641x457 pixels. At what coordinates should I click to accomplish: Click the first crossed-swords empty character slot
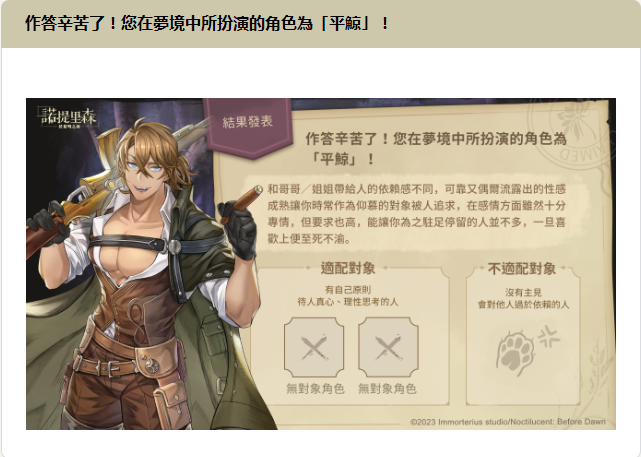point(314,347)
